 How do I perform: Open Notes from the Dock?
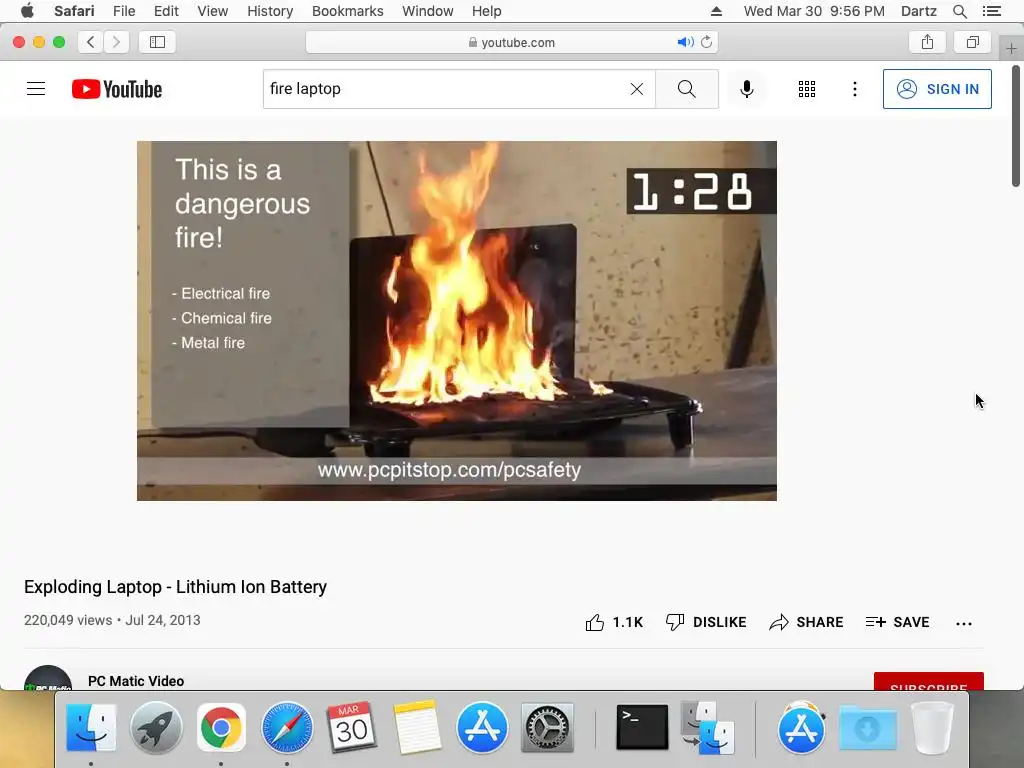pyautogui.click(x=417, y=728)
